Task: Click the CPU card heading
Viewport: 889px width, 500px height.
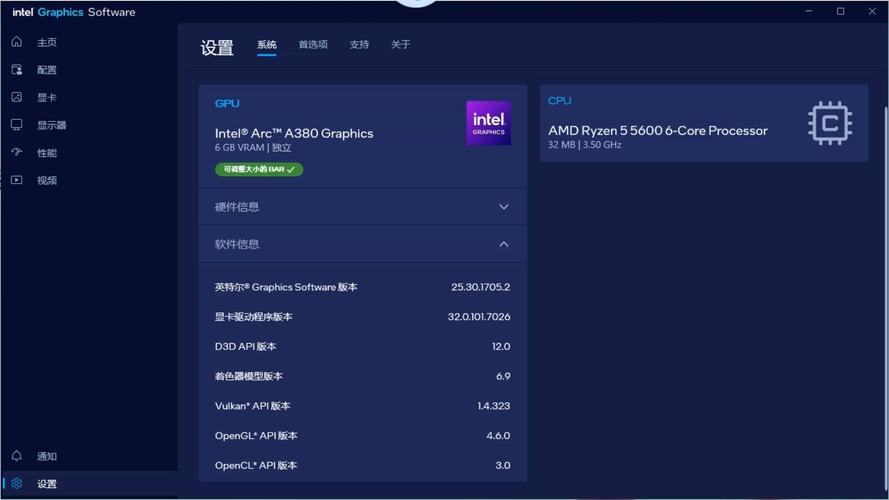Action: pos(559,100)
